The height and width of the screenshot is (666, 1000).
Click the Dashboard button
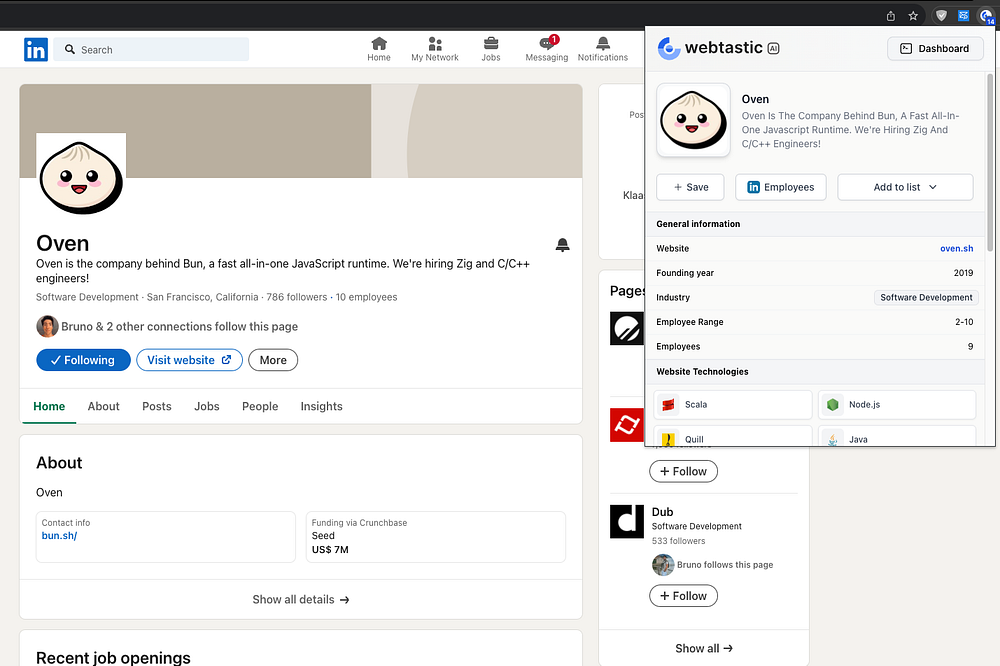click(x=935, y=48)
